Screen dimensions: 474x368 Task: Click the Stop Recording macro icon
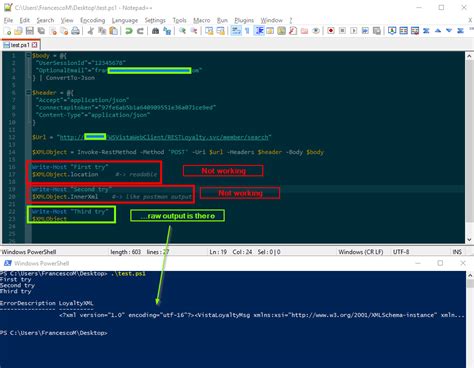pyautogui.click(x=342, y=31)
